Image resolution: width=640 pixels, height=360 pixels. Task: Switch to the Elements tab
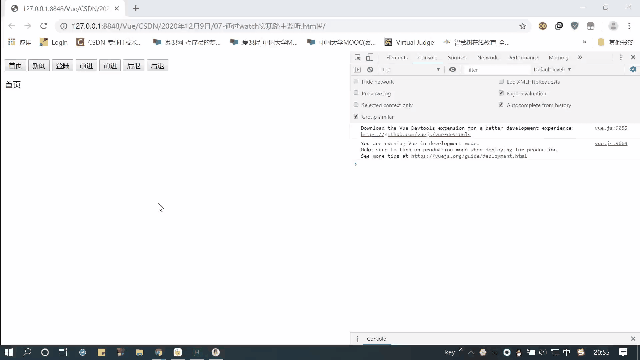pos(397,58)
